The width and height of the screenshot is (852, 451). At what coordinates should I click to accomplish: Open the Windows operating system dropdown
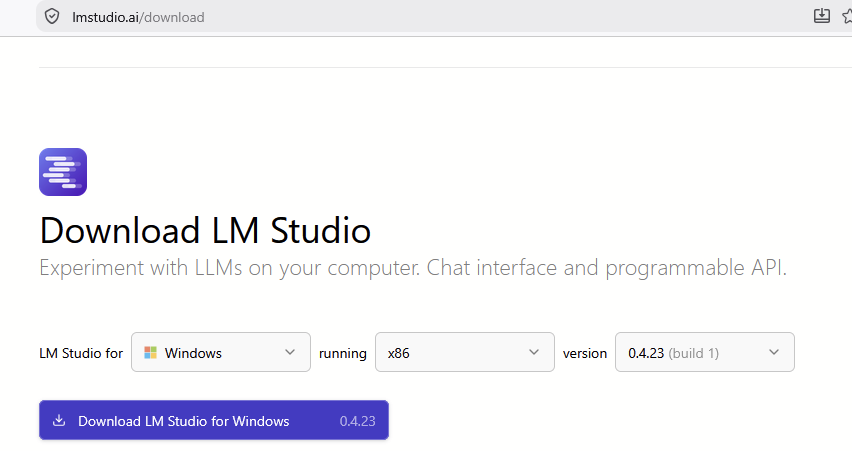pyautogui.click(x=221, y=352)
